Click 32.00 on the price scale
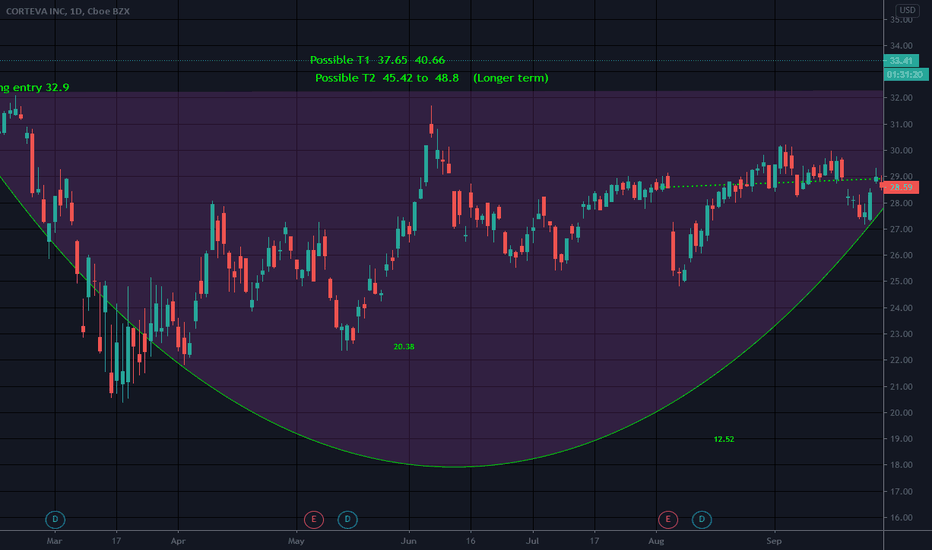This screenshot has width=932, height=550. pos(901,98)
